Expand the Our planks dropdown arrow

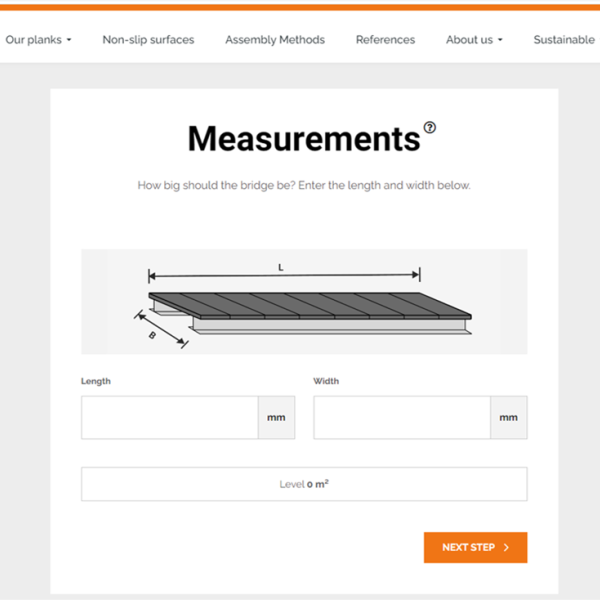point(69,41)
